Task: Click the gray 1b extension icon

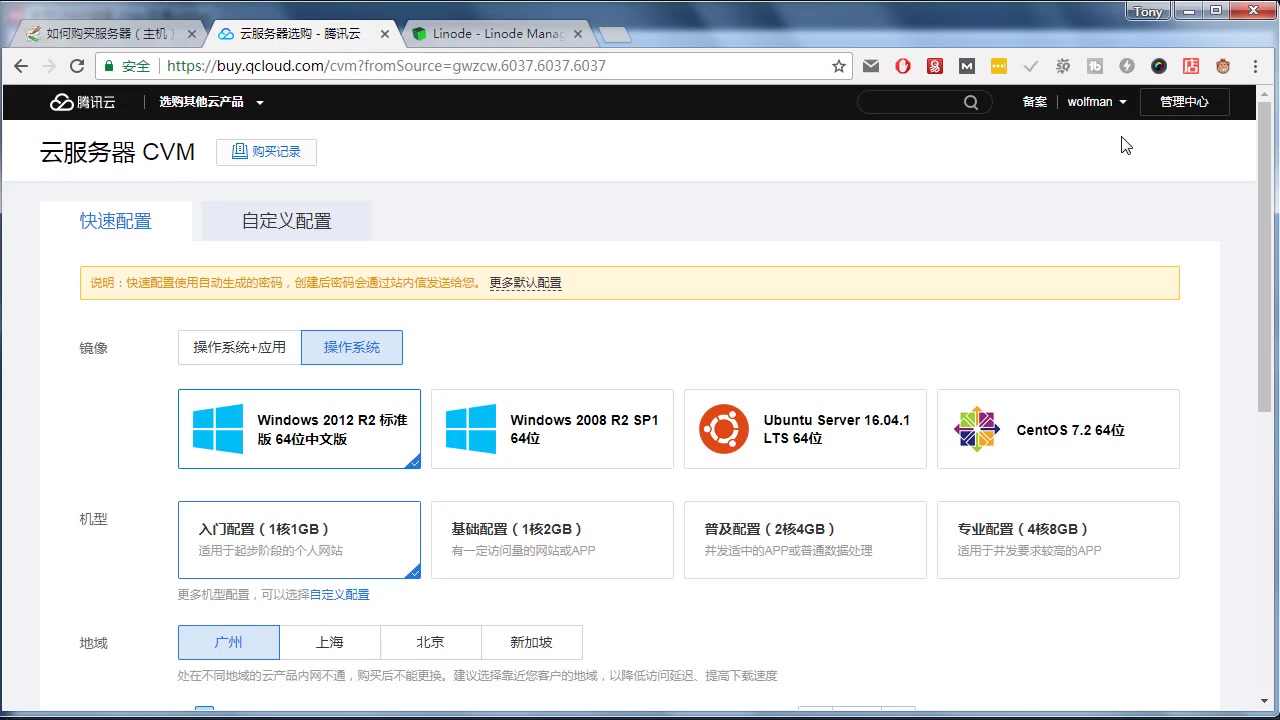Action: (1095, 66)
